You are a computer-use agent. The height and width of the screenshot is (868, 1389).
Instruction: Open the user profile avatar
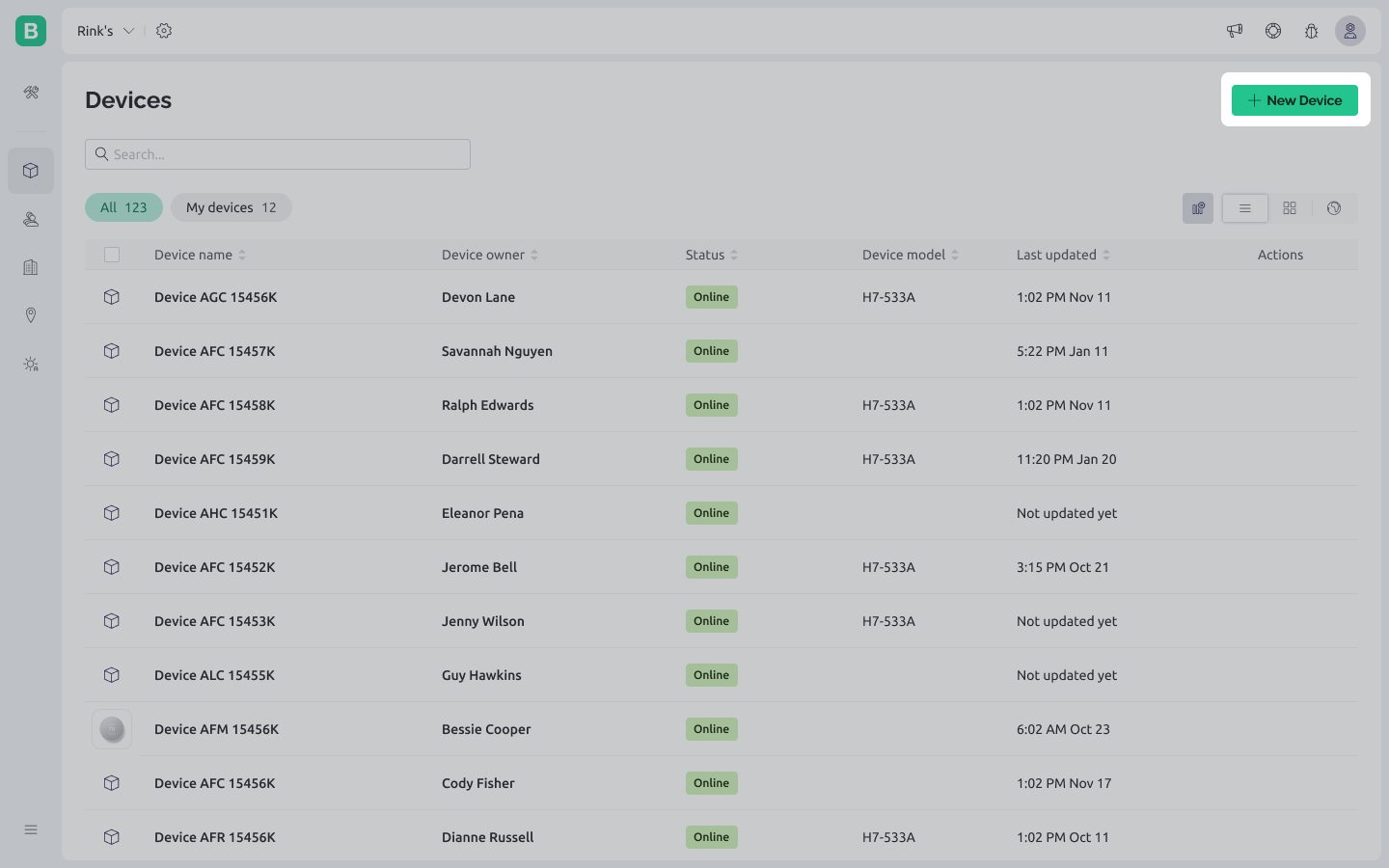1350,31
